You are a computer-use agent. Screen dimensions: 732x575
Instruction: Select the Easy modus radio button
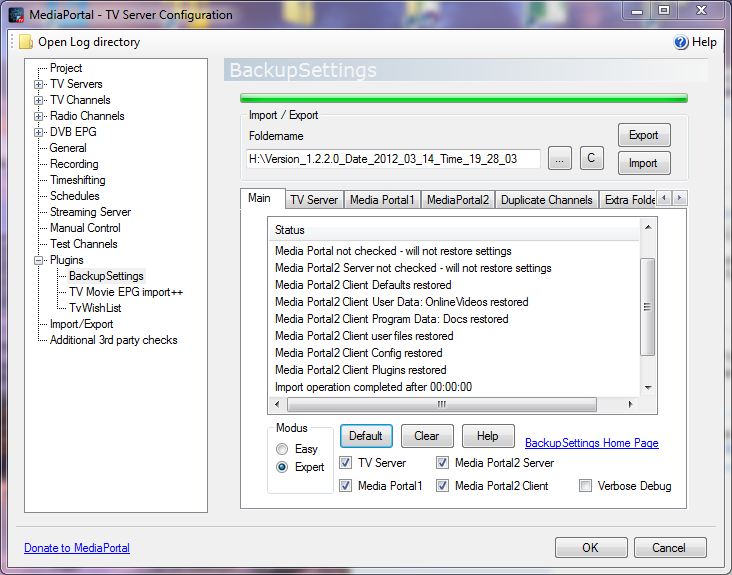(282, 449)
